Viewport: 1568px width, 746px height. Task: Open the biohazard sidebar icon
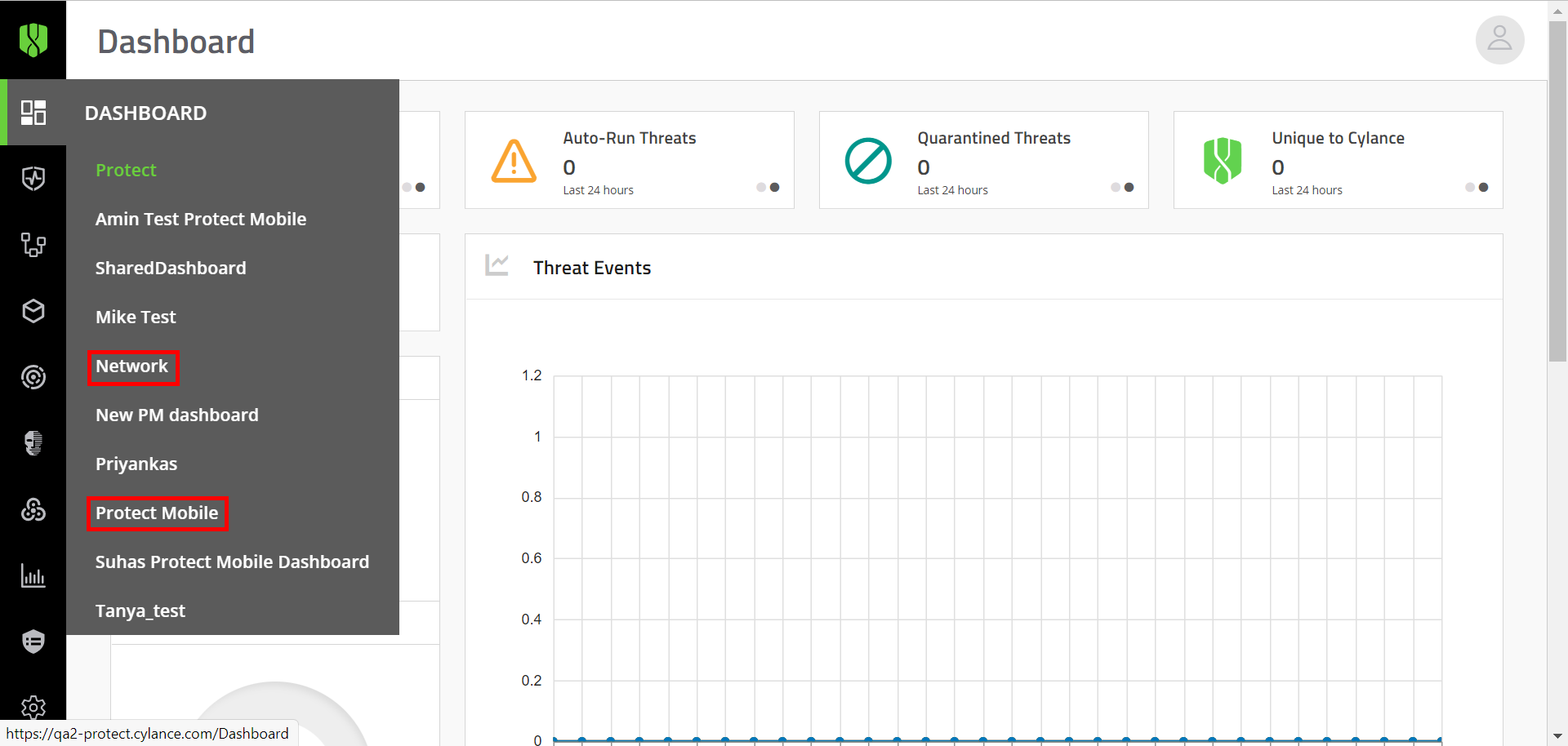pyautogui.click(x=33, y=509)
